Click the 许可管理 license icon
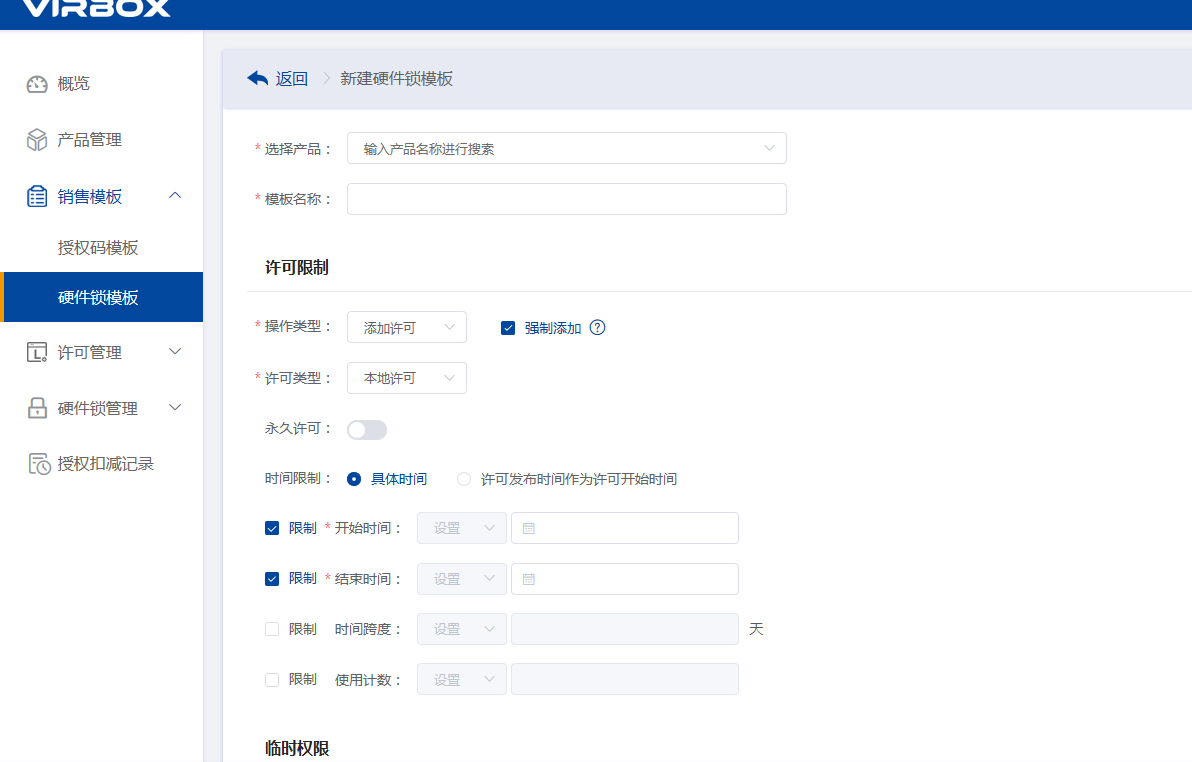 pyautogui.click(x=37, y=352)
